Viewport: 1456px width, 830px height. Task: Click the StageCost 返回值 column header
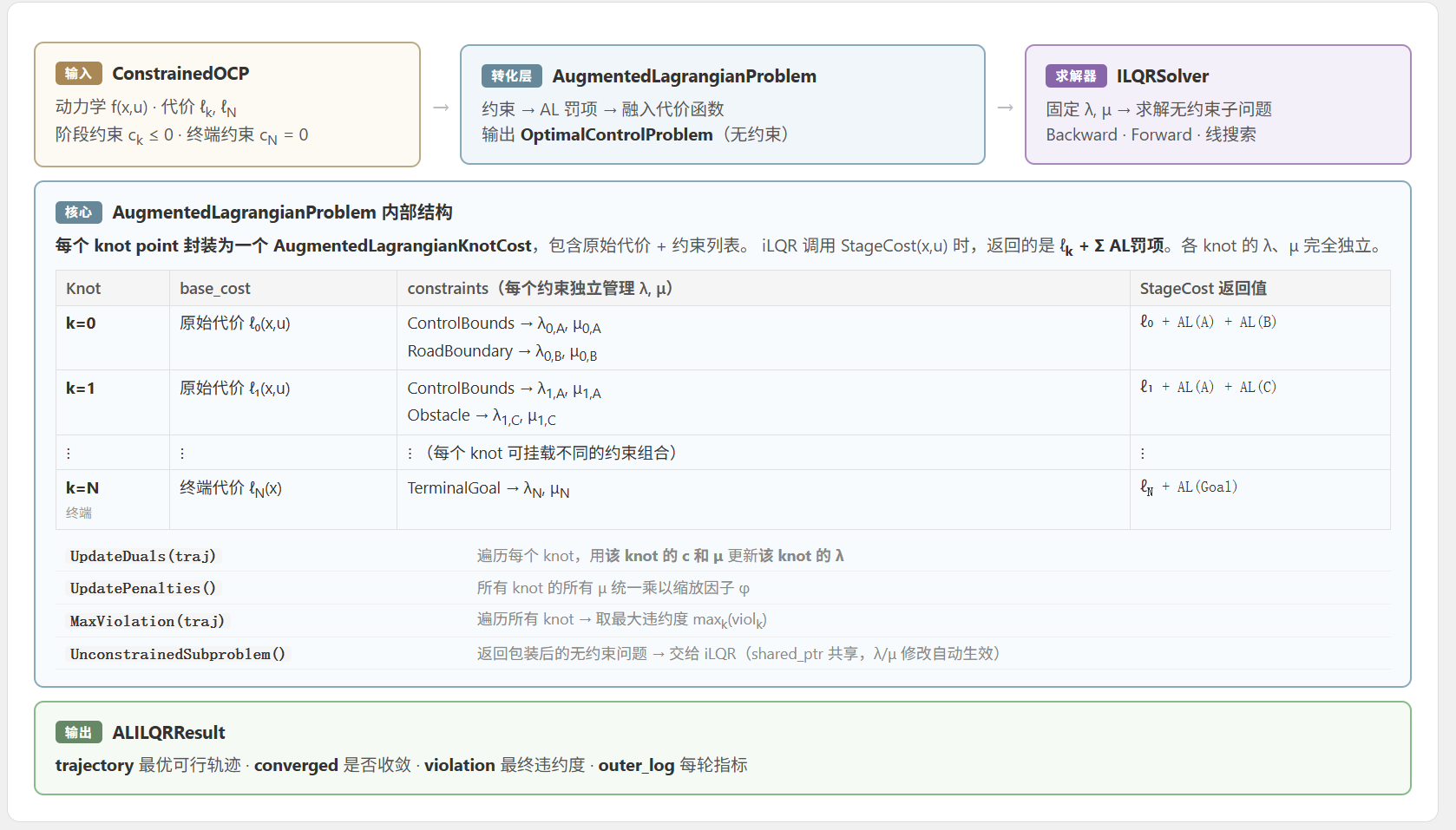[x=1203, y=289]
